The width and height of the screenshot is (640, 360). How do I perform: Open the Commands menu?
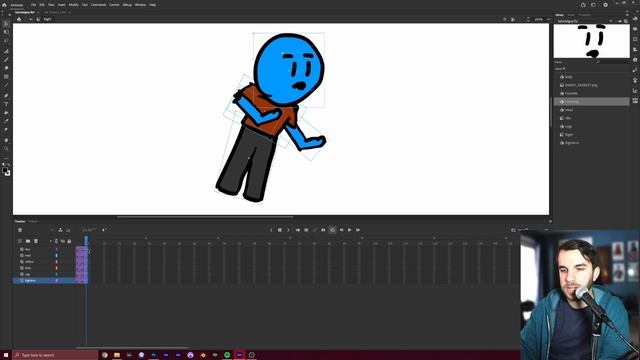[x=98, y=5]
